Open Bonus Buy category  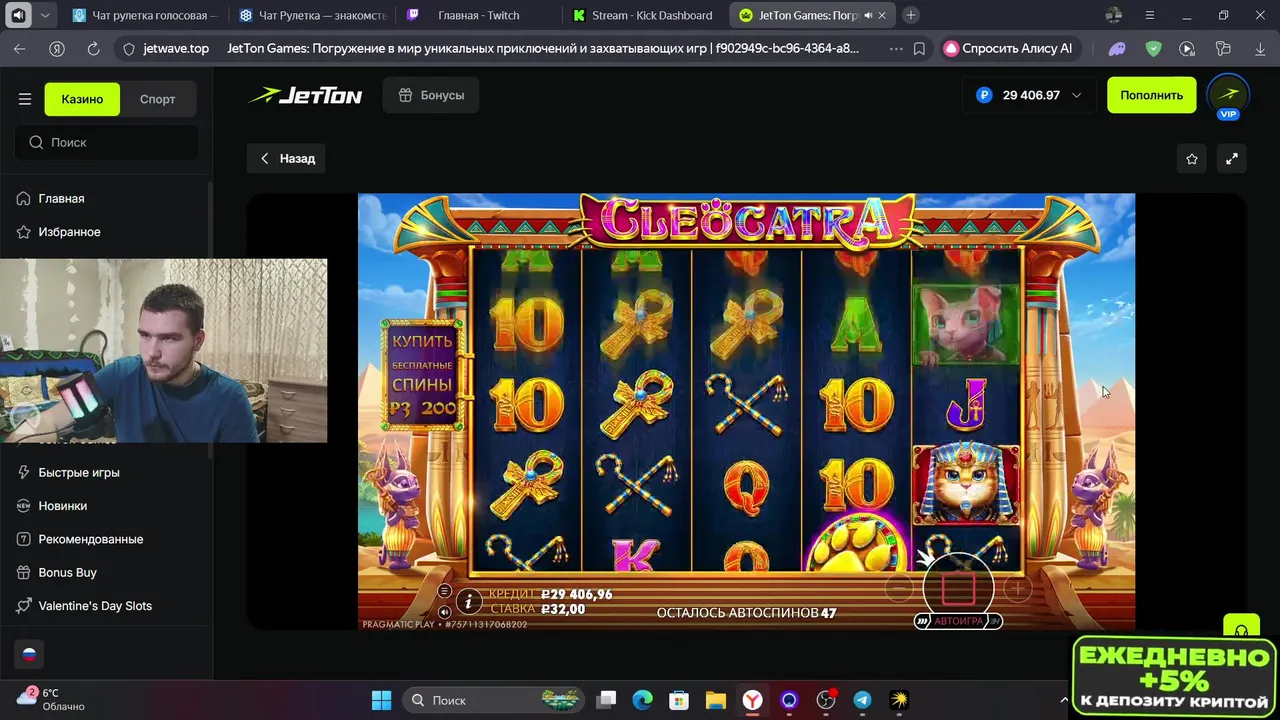(67, 572)
